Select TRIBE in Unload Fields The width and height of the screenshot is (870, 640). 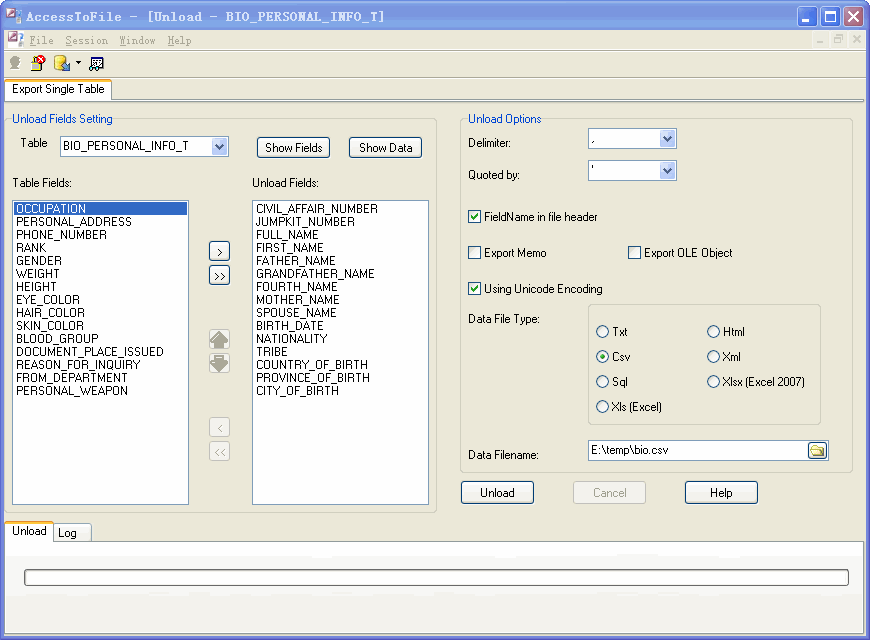340,352
